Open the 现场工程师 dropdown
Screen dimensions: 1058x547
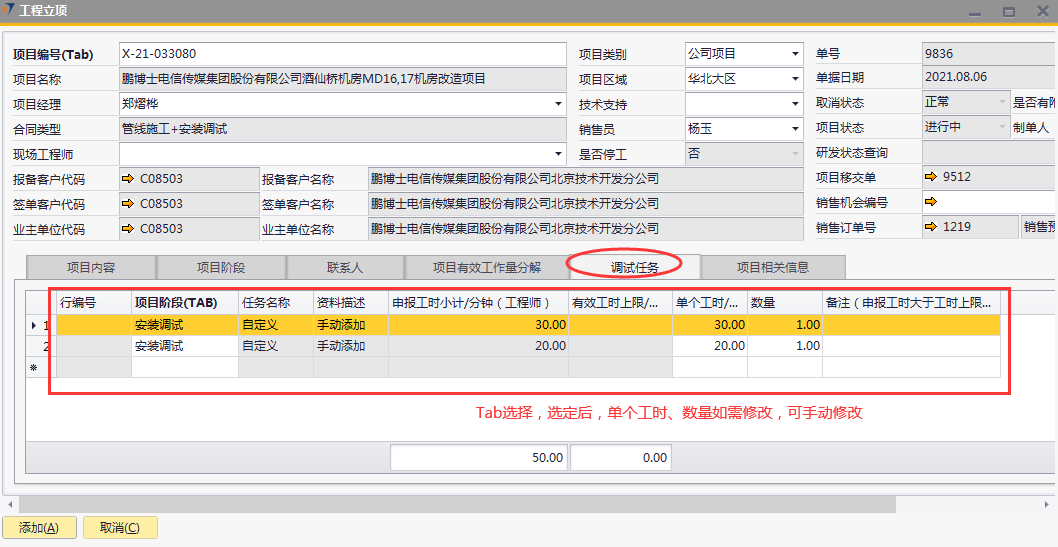pos(558,154)
